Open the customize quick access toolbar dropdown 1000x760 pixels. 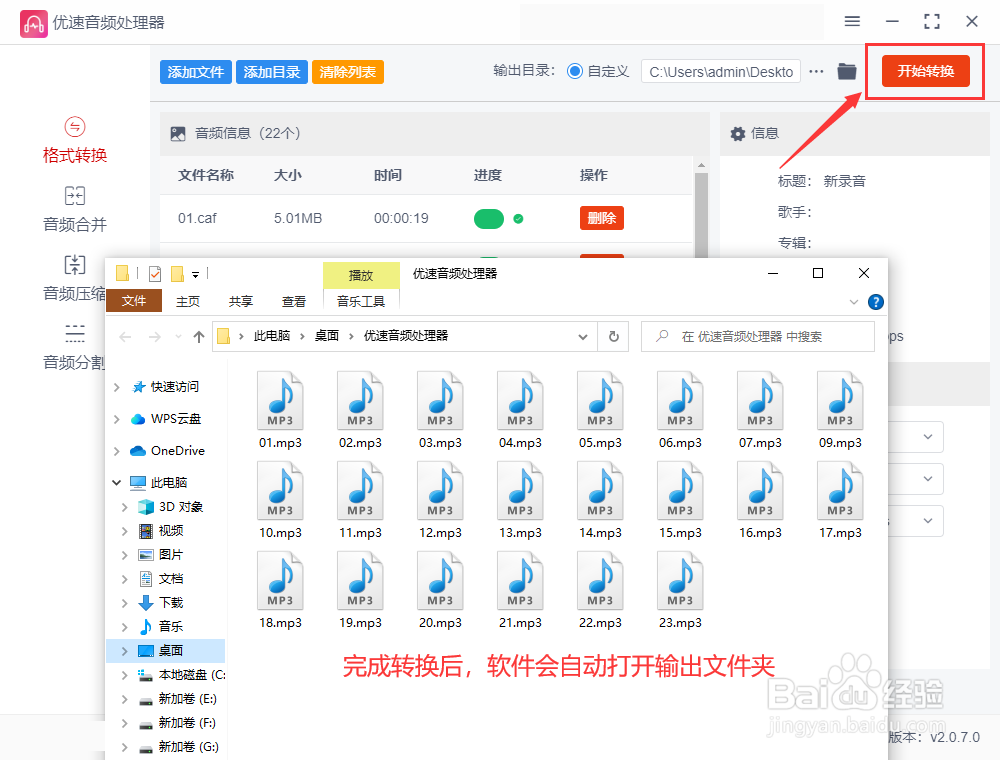coord(195,275)
